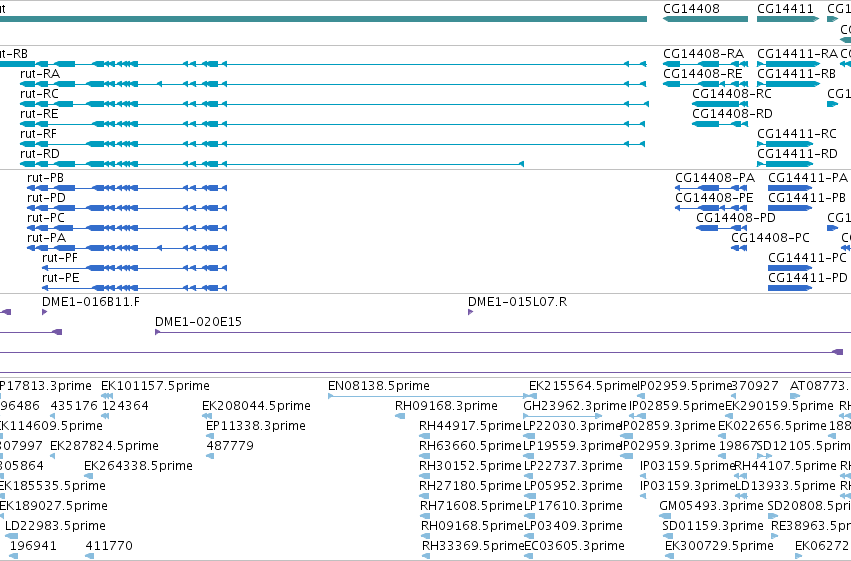The height and width of the screenshot is (561, 851).
Task: Click the CG14411-PD protein label
Action: tap(808, 278)
